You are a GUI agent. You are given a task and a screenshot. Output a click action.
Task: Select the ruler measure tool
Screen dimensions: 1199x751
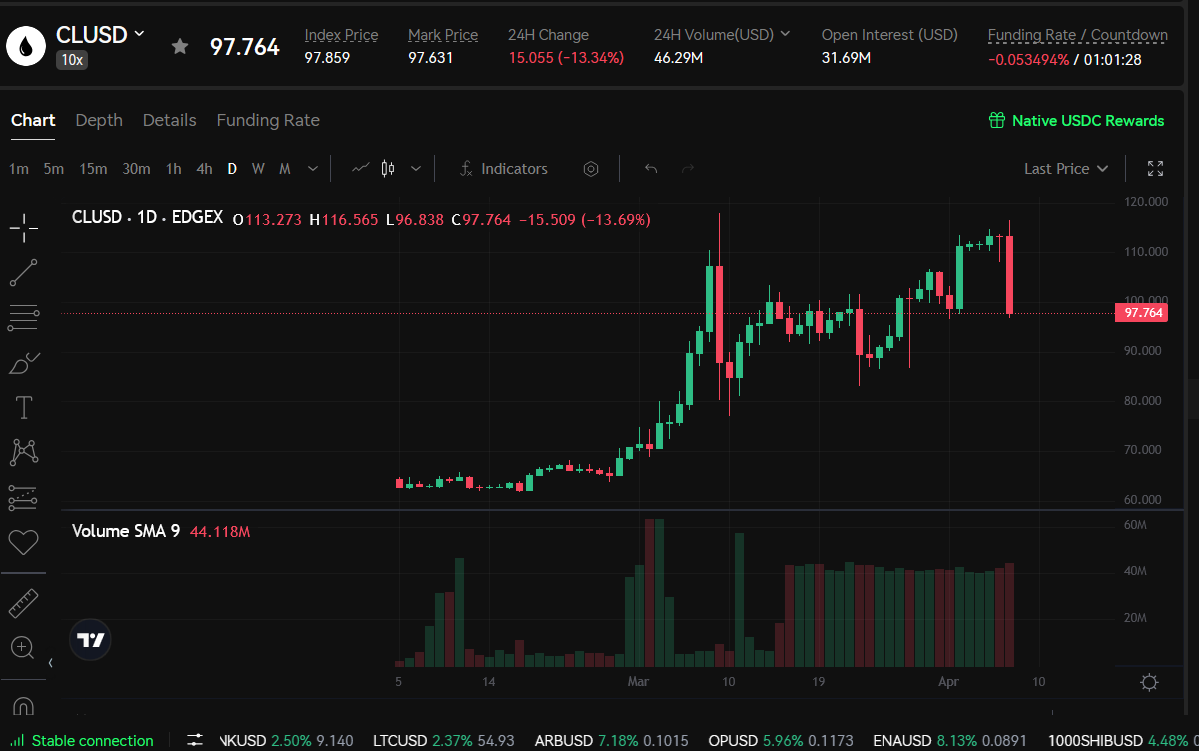[x=24, y=603]
